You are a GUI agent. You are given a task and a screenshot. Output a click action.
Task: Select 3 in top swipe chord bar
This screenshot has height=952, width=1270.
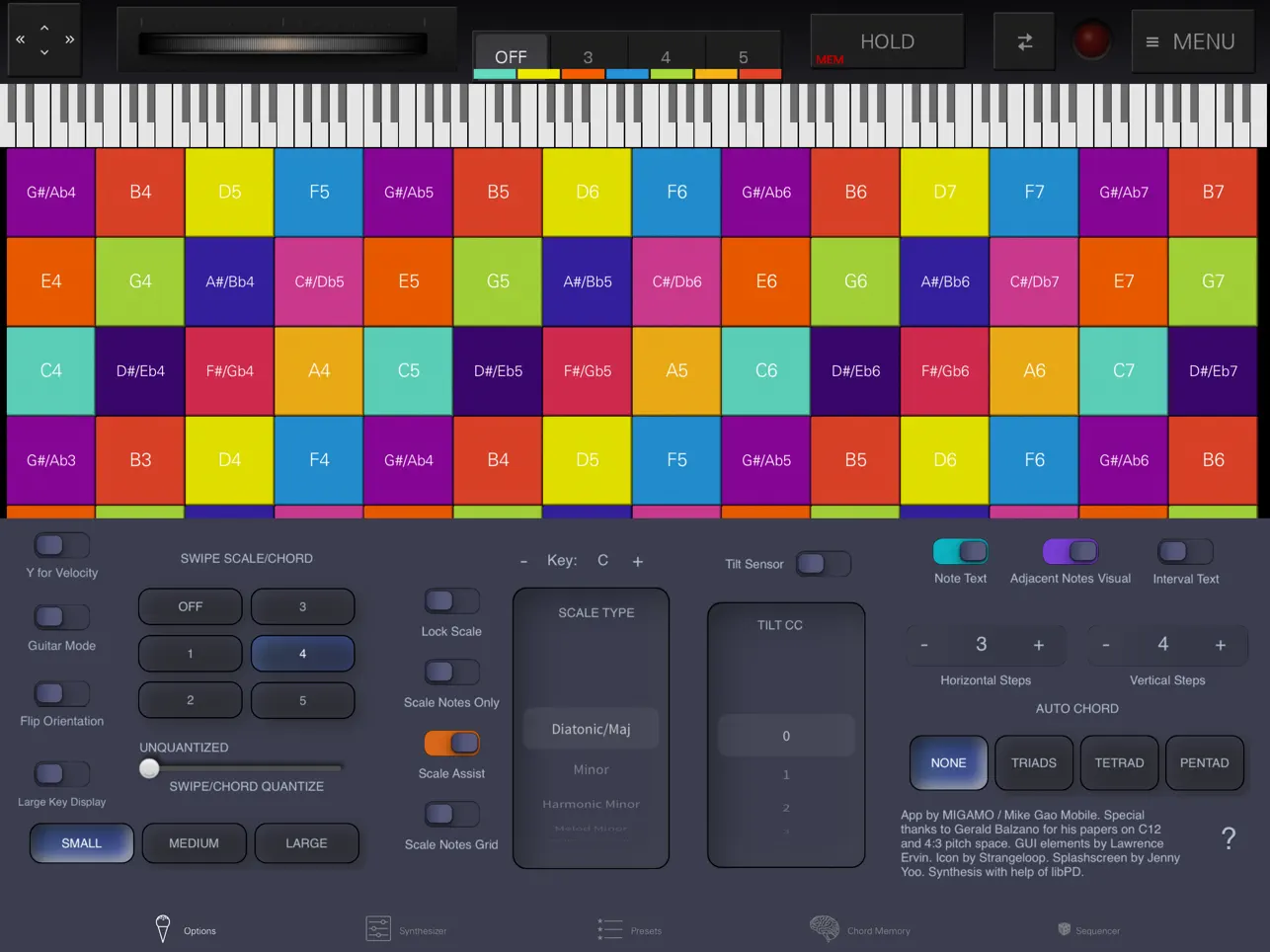pos(588,56)
